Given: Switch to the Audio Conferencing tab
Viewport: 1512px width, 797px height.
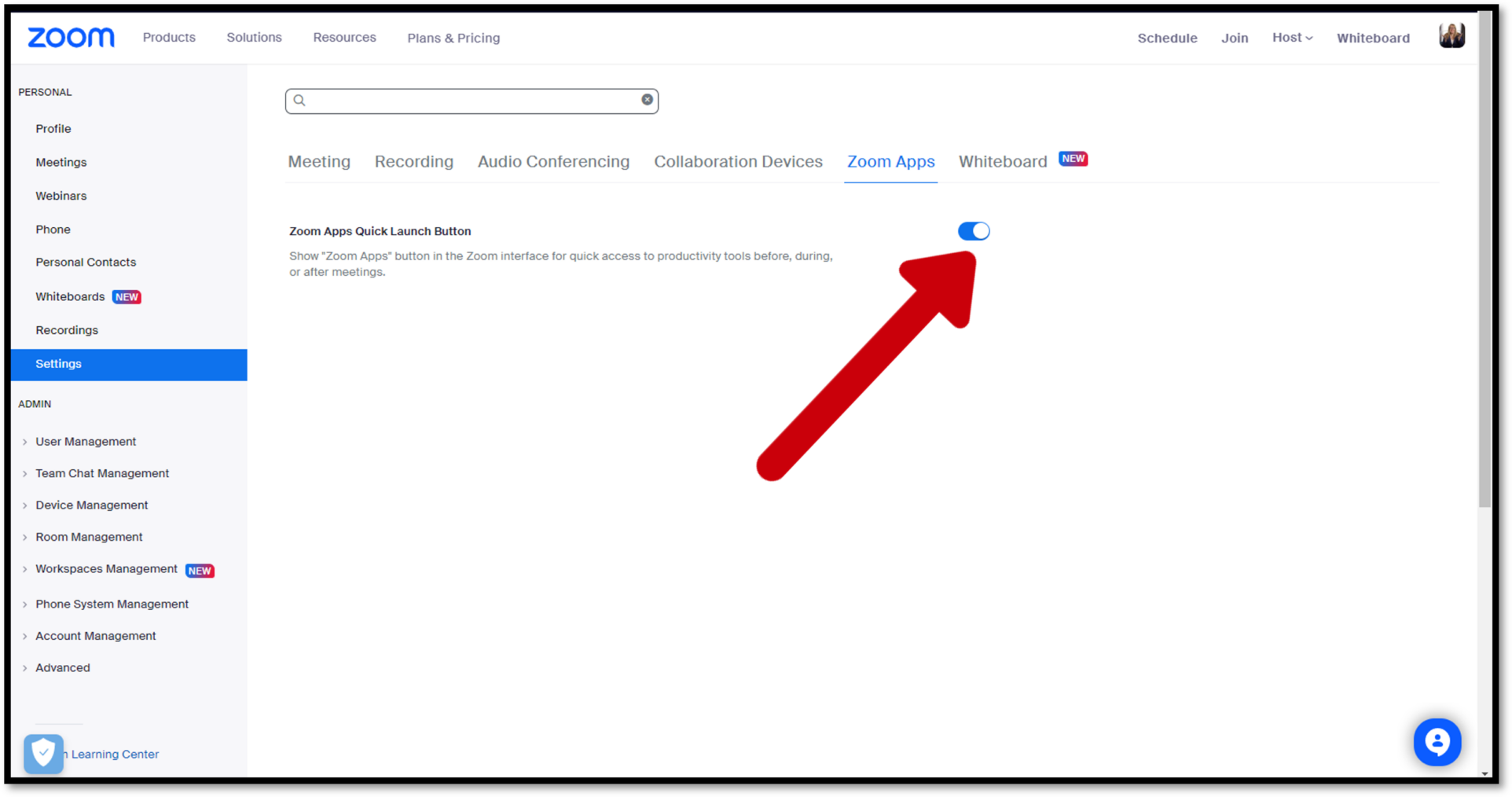Looking at the screenshot, I should coord(553,162).
